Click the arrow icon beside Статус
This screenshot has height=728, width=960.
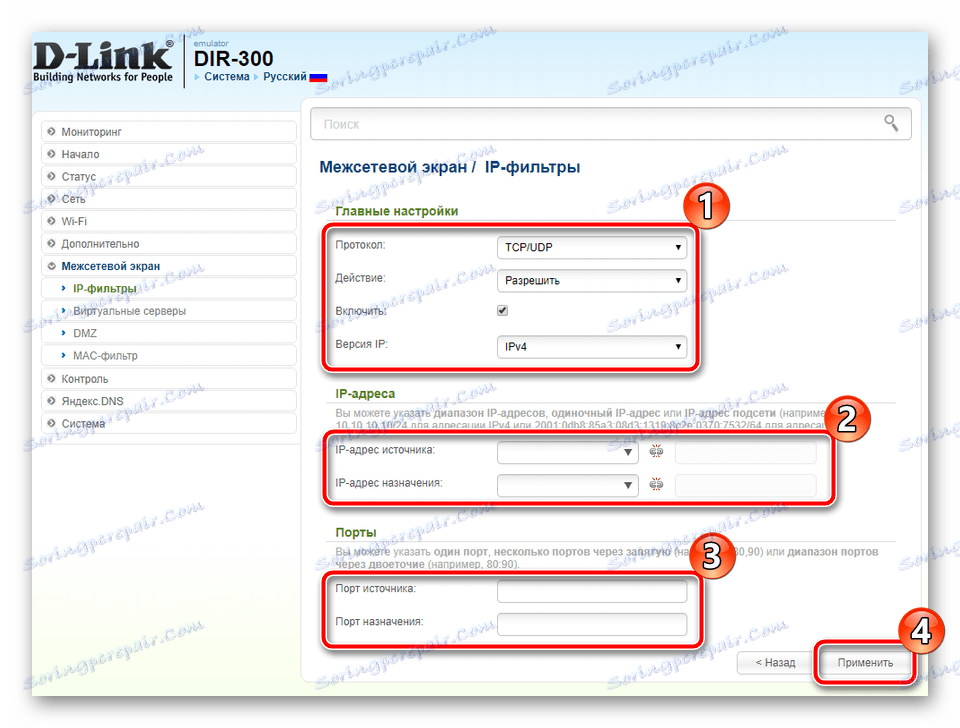click(x=51, y=176)
